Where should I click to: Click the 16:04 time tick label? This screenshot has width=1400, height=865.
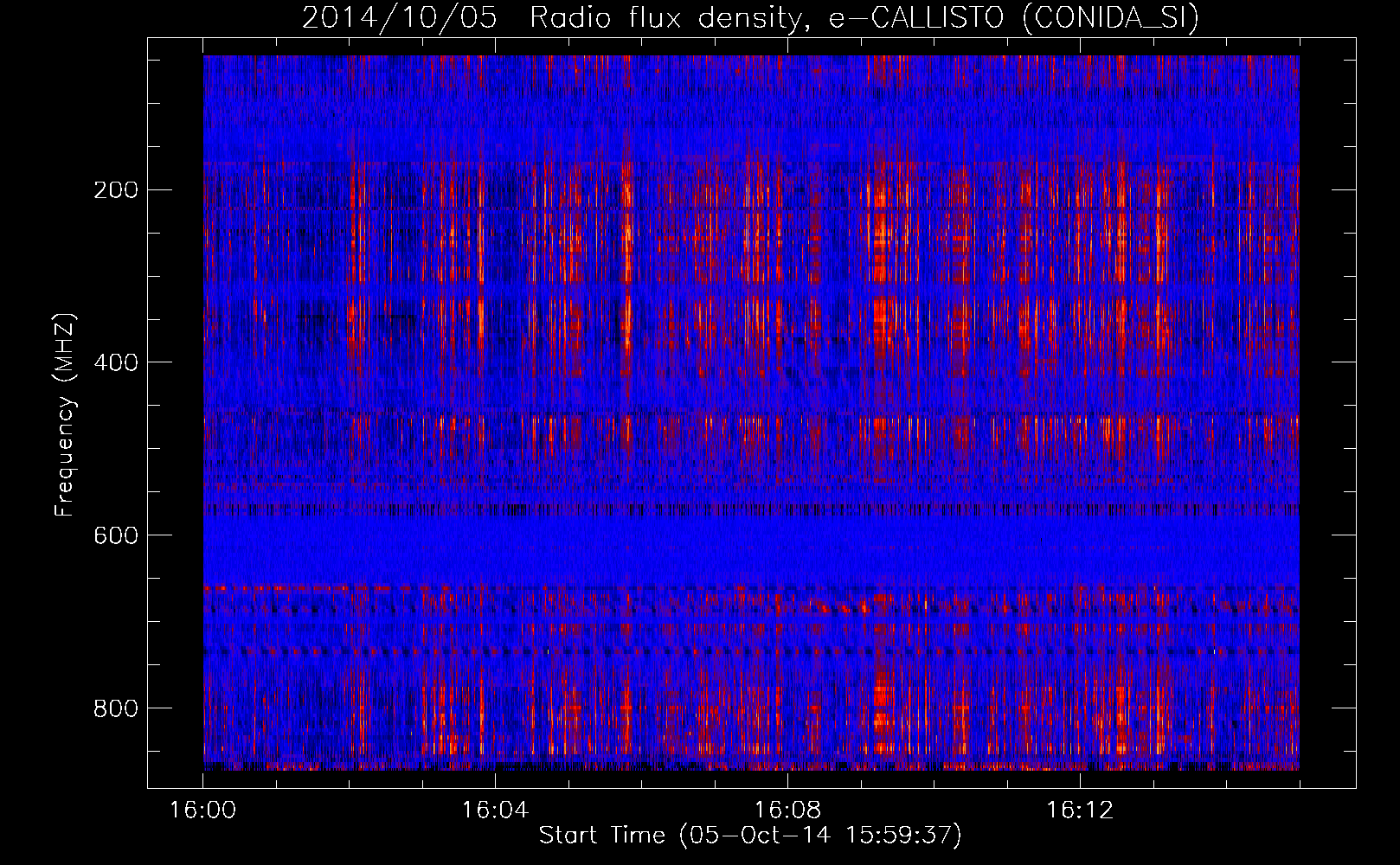click(x=495, y=811)
